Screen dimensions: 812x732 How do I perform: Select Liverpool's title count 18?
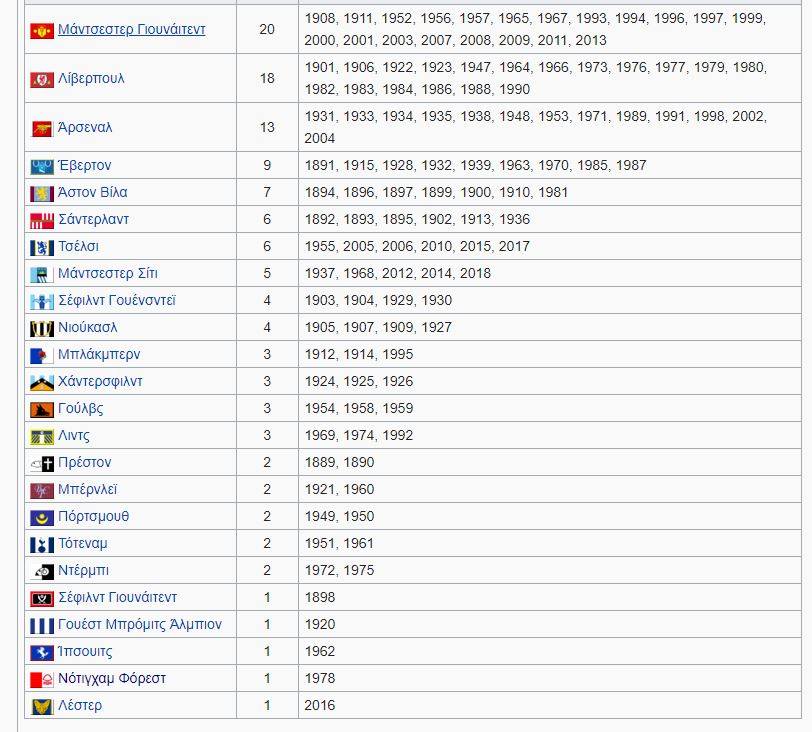point(267,78)
